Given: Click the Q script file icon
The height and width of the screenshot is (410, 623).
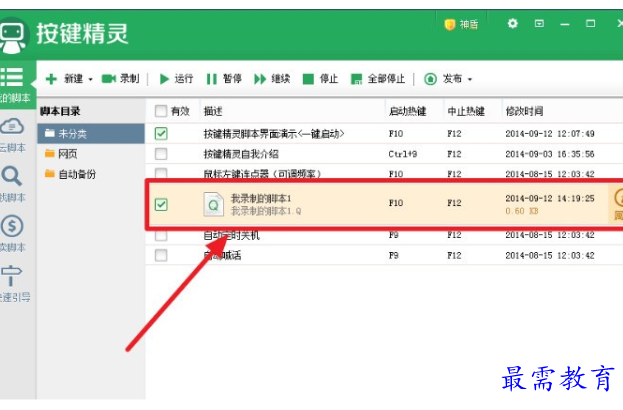Looking at the screenshot, I should [213, 204].
